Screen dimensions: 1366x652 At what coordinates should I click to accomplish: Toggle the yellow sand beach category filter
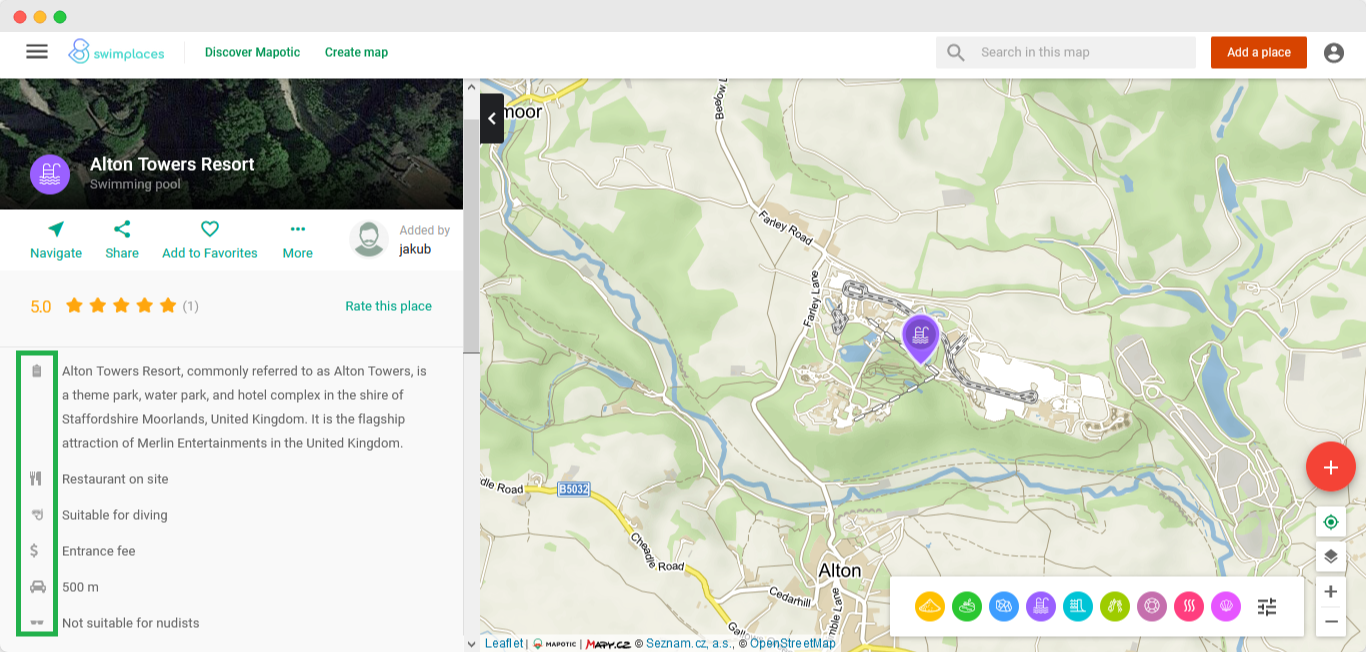click(x=930, y=606)
